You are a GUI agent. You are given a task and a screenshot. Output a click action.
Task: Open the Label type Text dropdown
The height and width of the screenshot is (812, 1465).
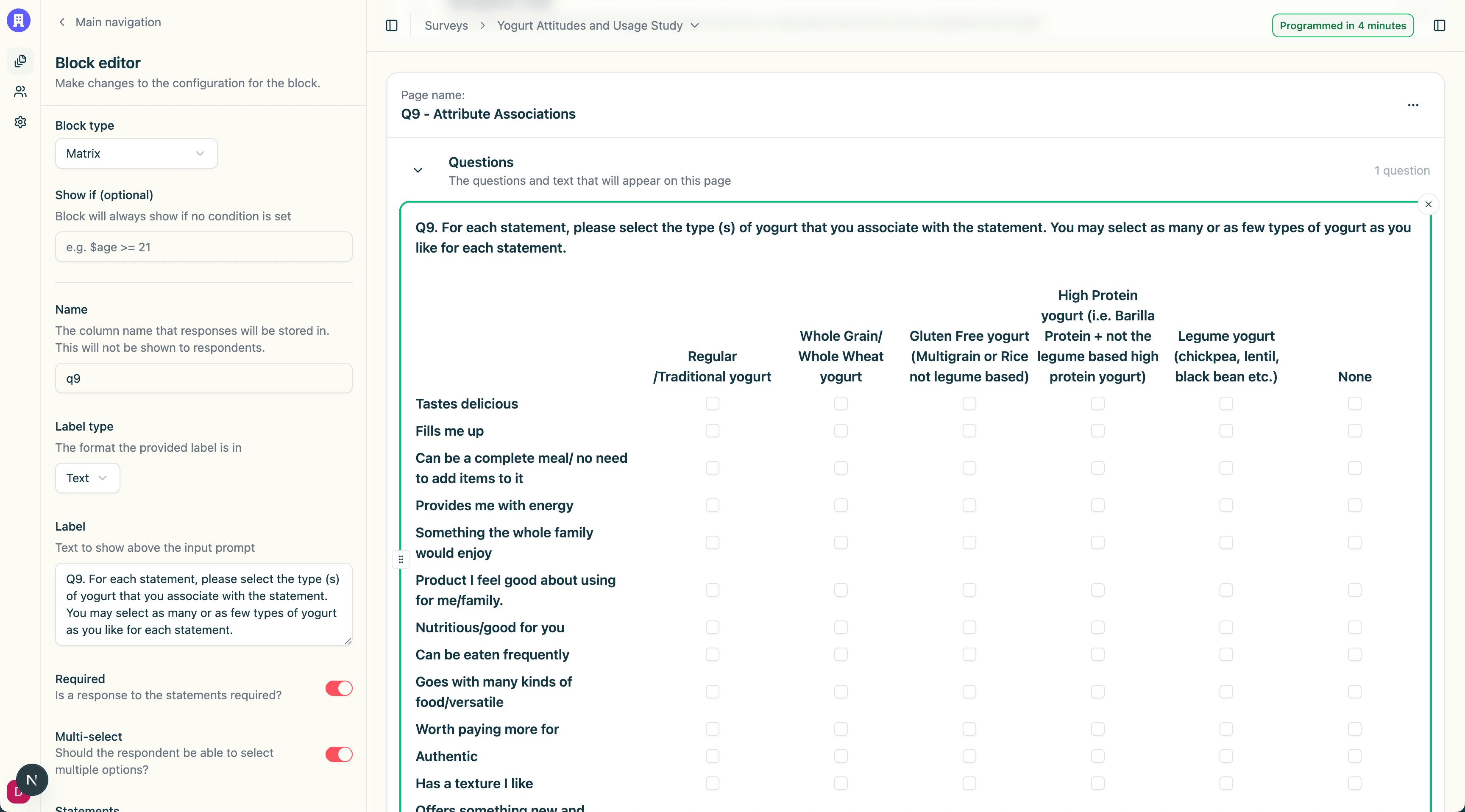point(87,478)
